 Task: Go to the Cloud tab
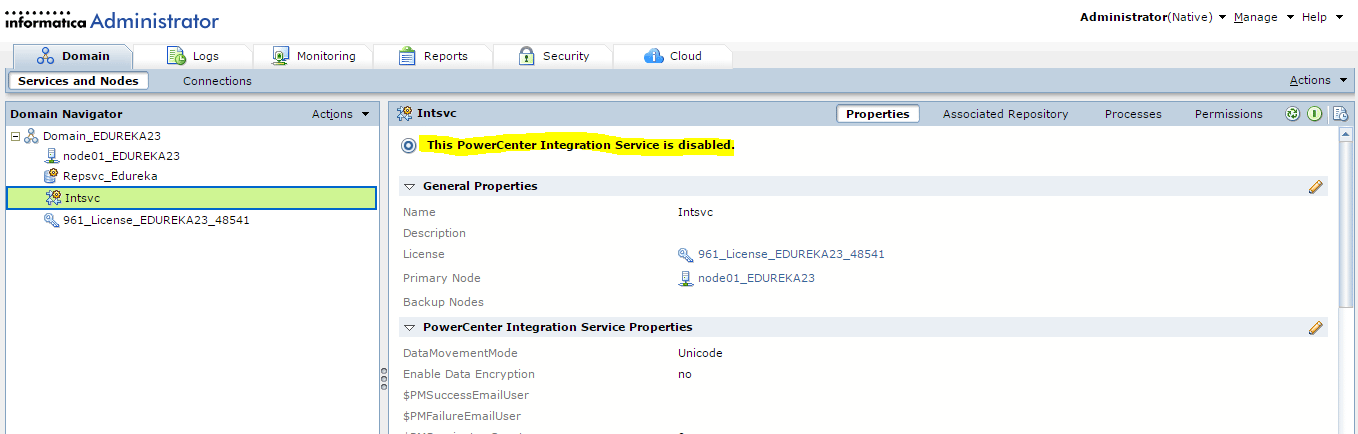coord(672,56)
